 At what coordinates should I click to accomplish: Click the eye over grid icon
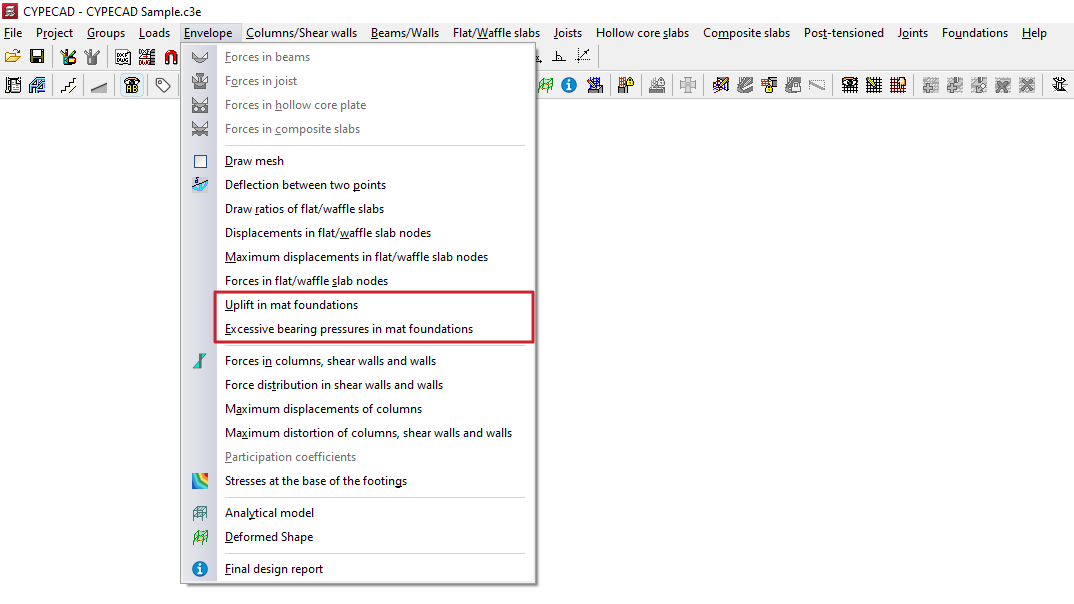[x=849, y=85]
